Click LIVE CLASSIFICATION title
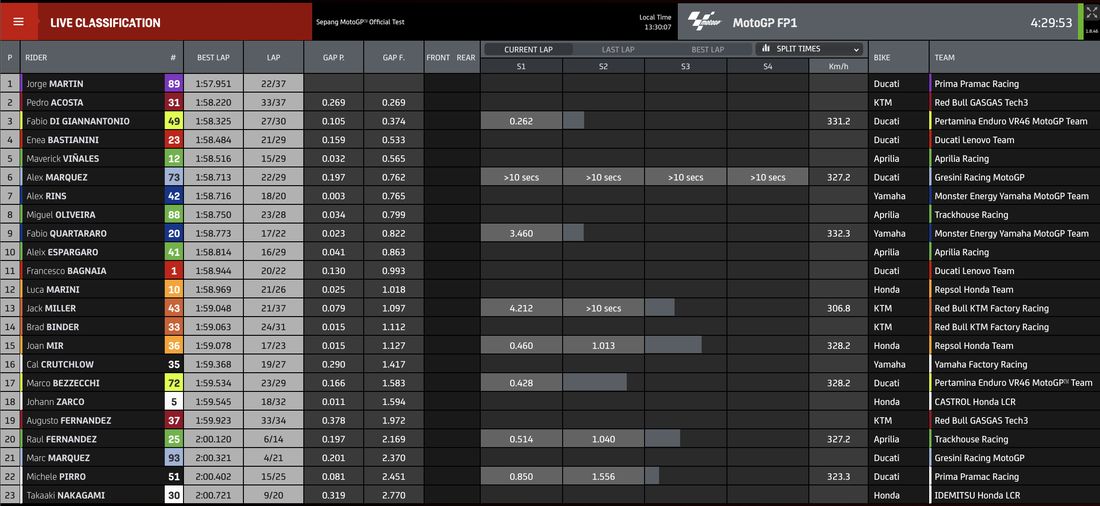Screen dimensions: 1100x506 click(x=105, y=22)
